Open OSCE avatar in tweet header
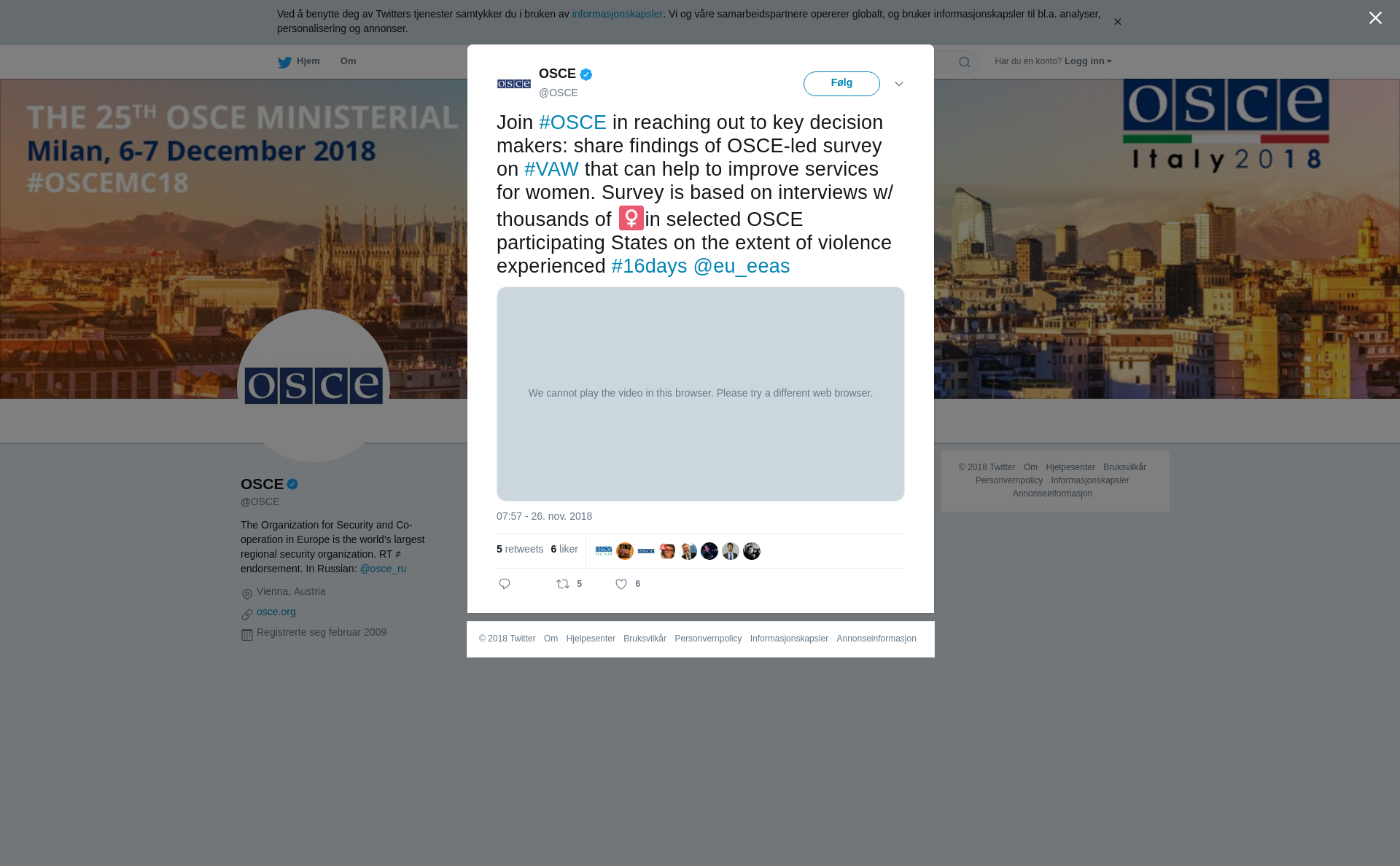 (514, 84)
